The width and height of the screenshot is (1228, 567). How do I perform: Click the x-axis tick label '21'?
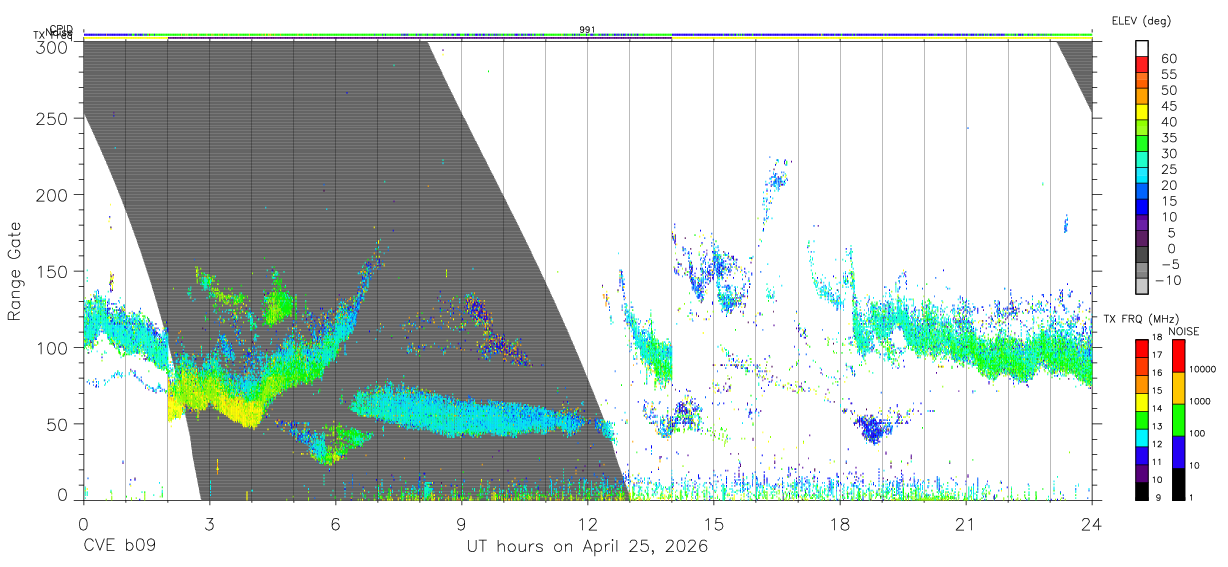966,524
